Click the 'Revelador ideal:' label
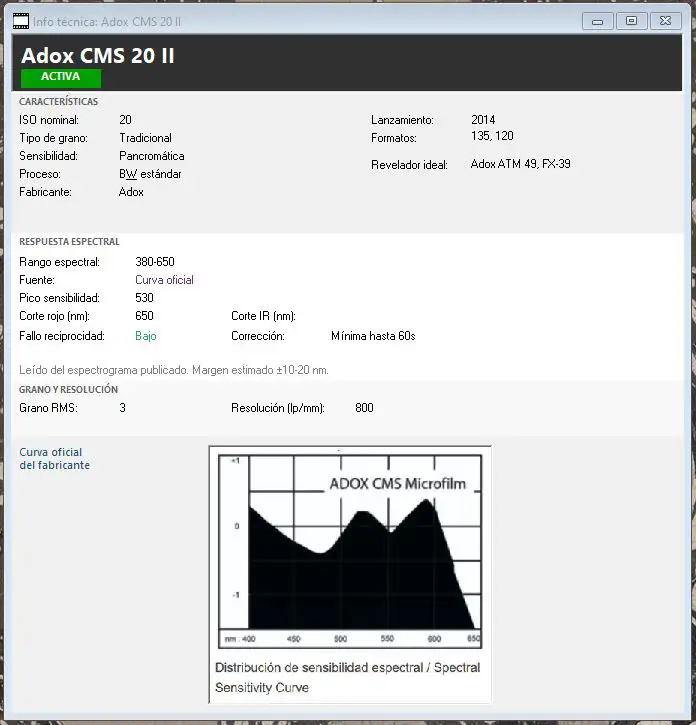 409,165
